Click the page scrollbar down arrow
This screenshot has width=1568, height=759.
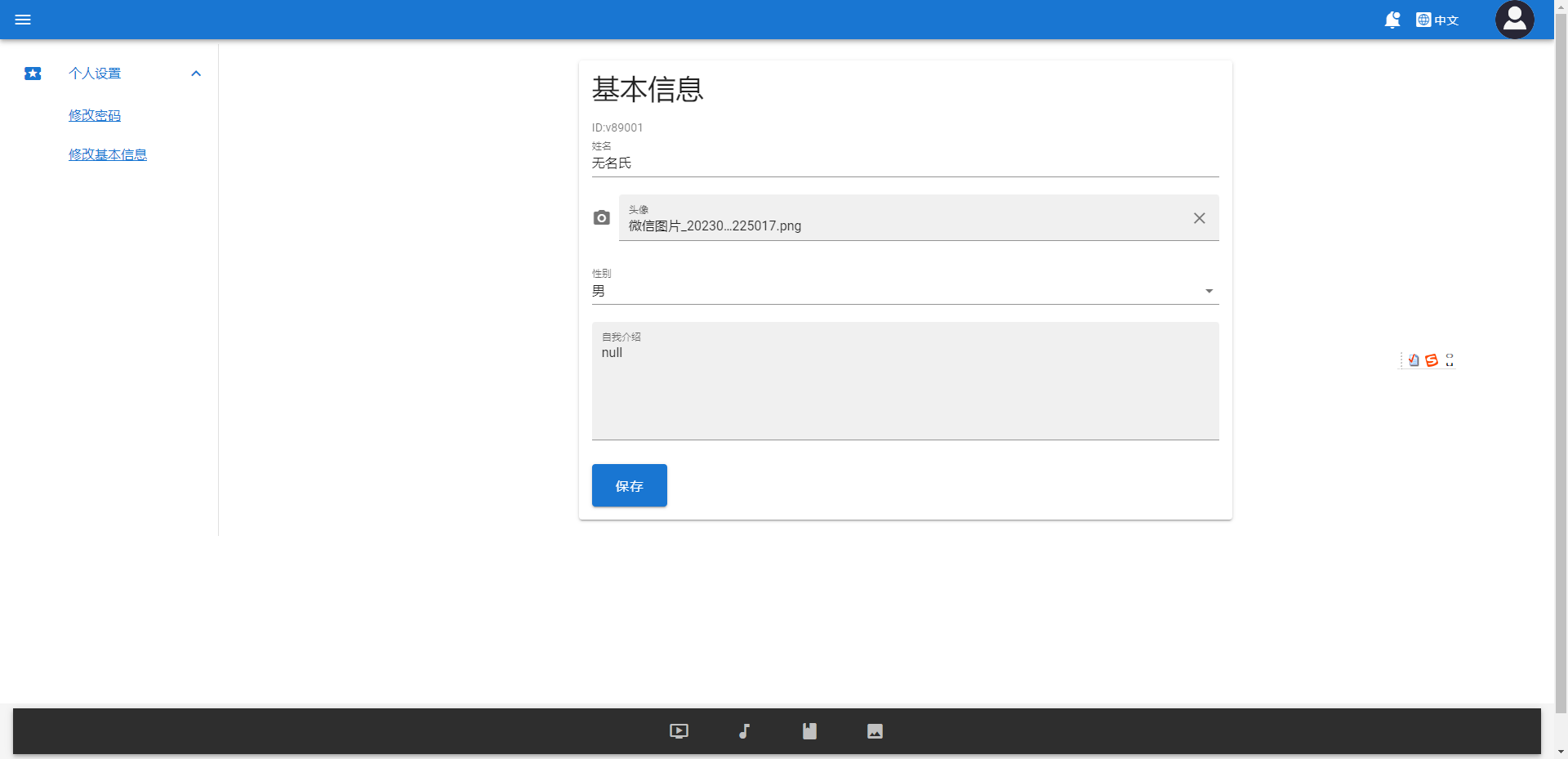pyautogui.click(x=1561, y=752)
